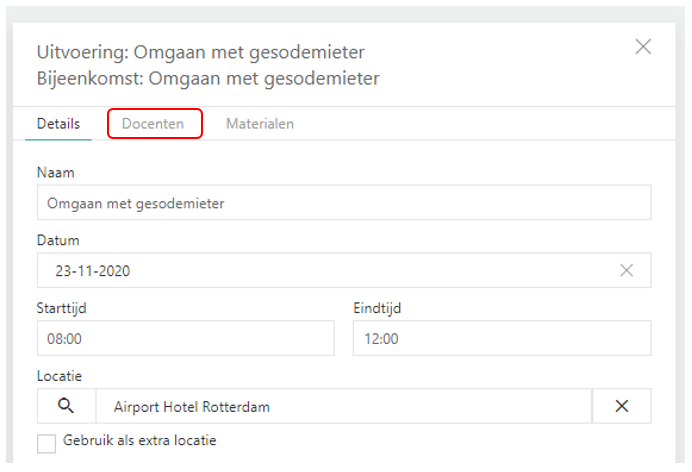Click the Eindtijd field label
The width and height of the screenshot is (692, 472).
tap(377, 308)
